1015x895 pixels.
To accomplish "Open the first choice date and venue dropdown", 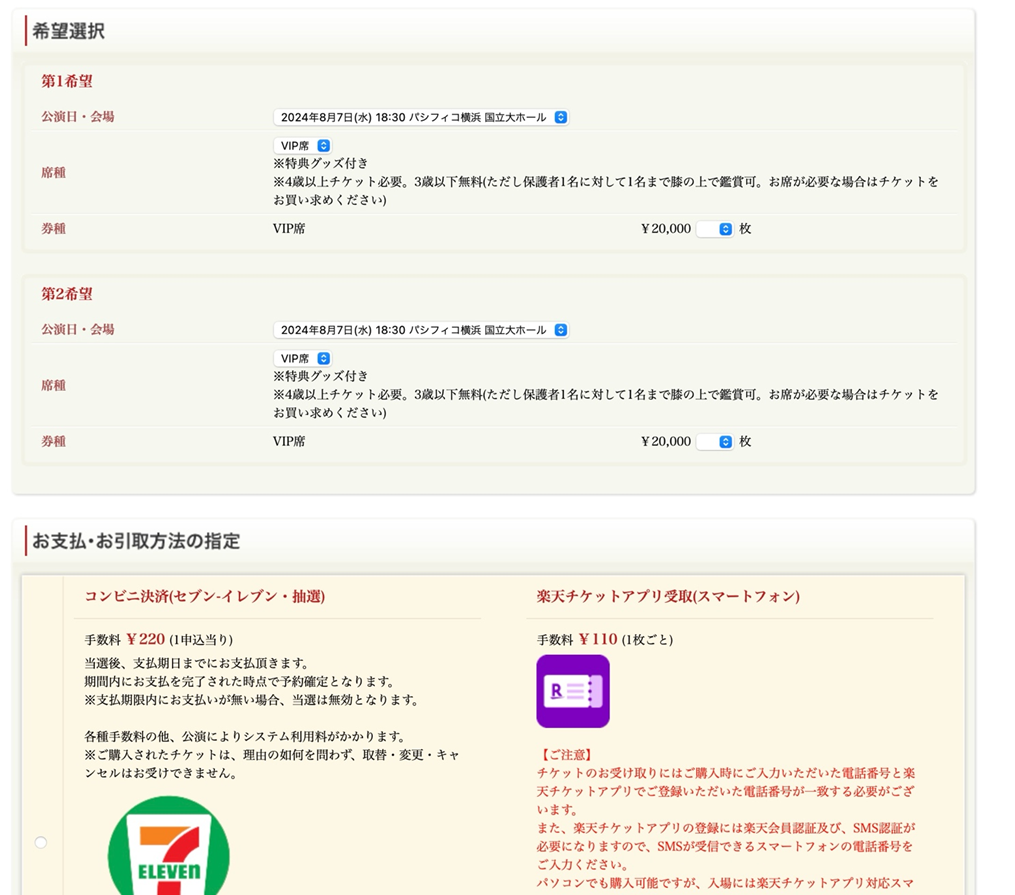I will (420, 117).
